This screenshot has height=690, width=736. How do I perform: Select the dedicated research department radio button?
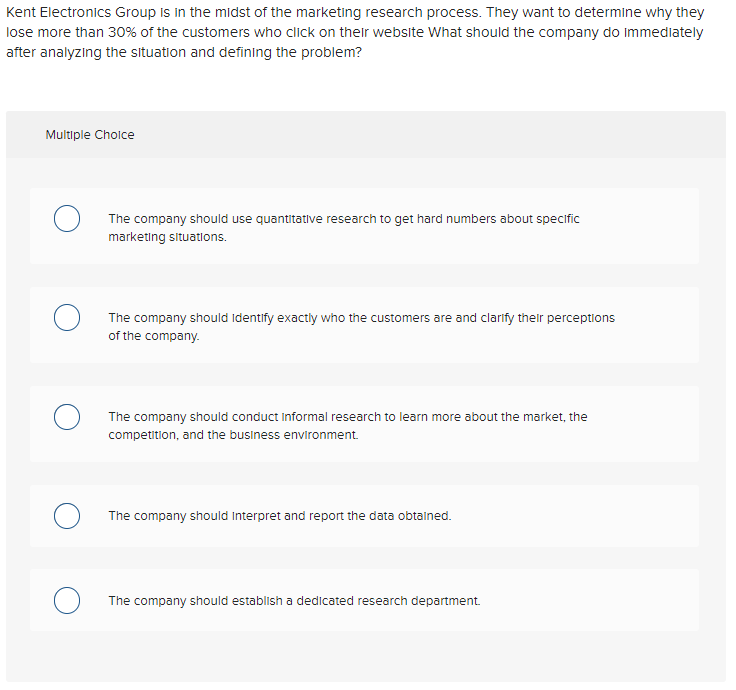(67, 600)
